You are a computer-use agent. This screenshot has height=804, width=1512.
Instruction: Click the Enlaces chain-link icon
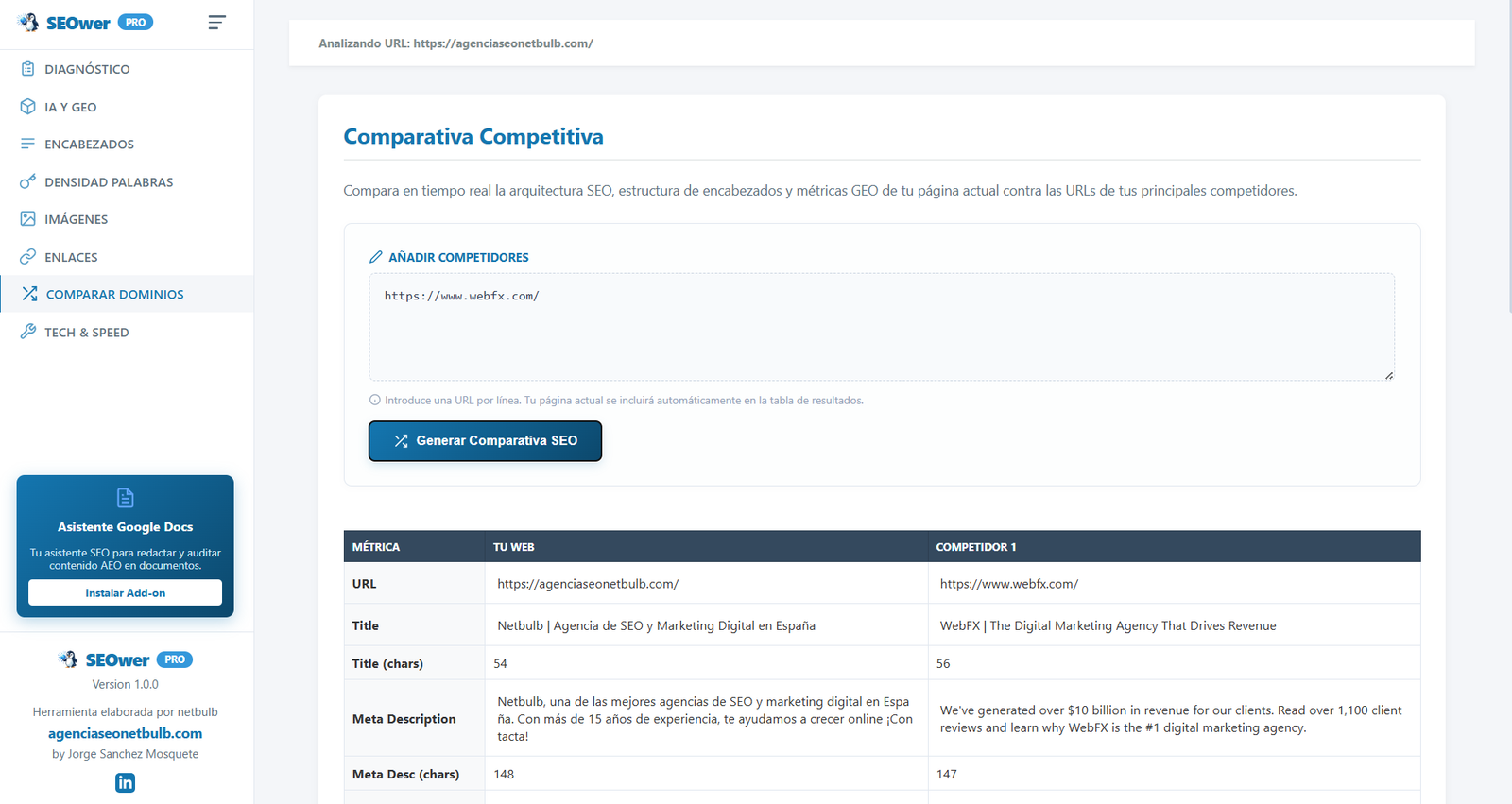28,257
